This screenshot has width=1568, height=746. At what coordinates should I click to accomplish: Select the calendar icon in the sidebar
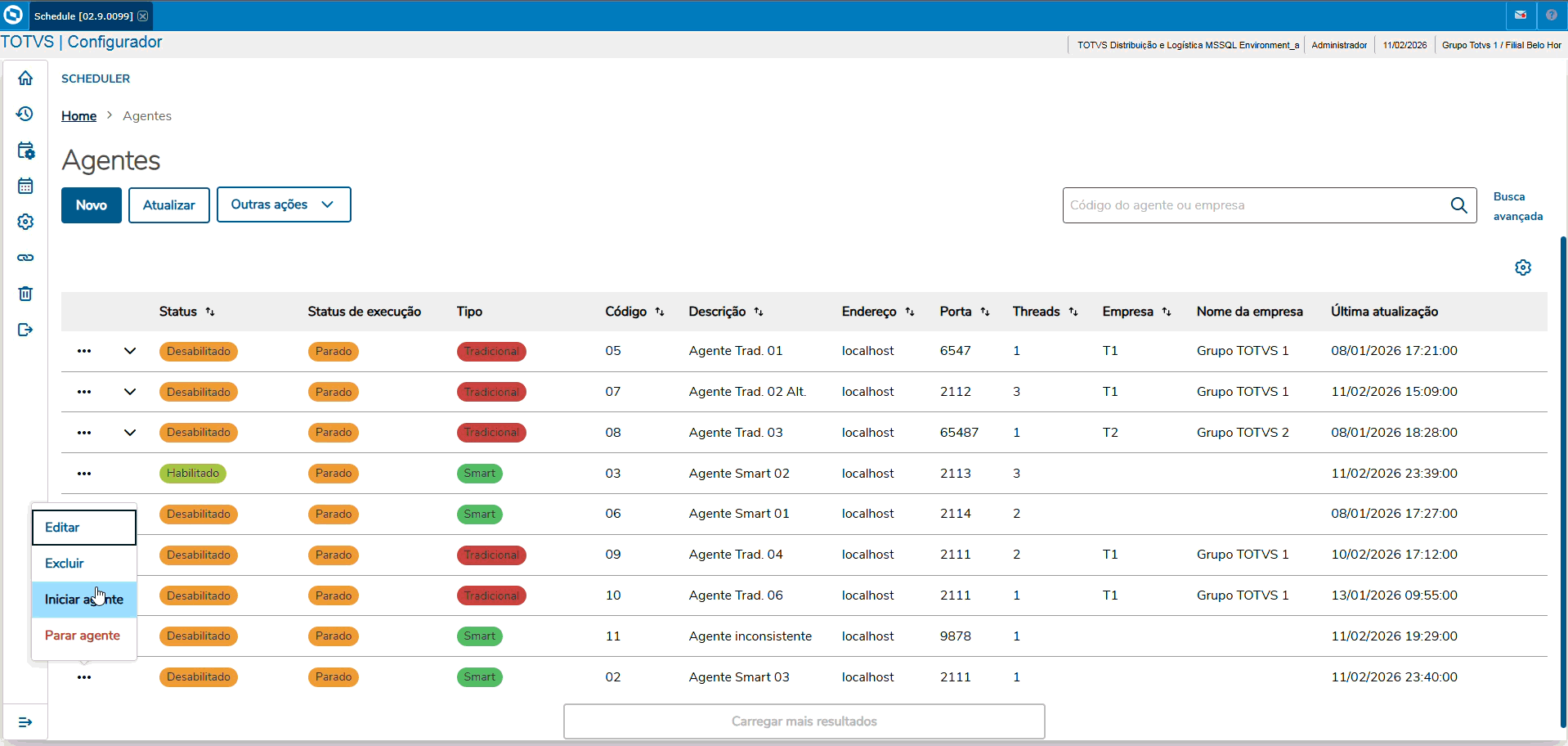tap(25, 186)
